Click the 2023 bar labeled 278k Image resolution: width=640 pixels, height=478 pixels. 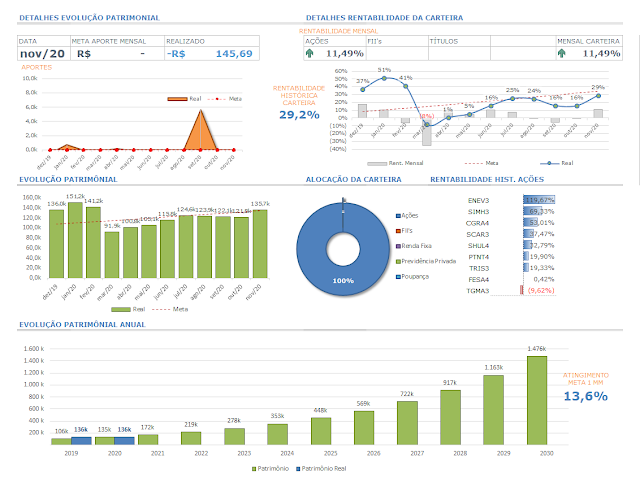point(234,437)
